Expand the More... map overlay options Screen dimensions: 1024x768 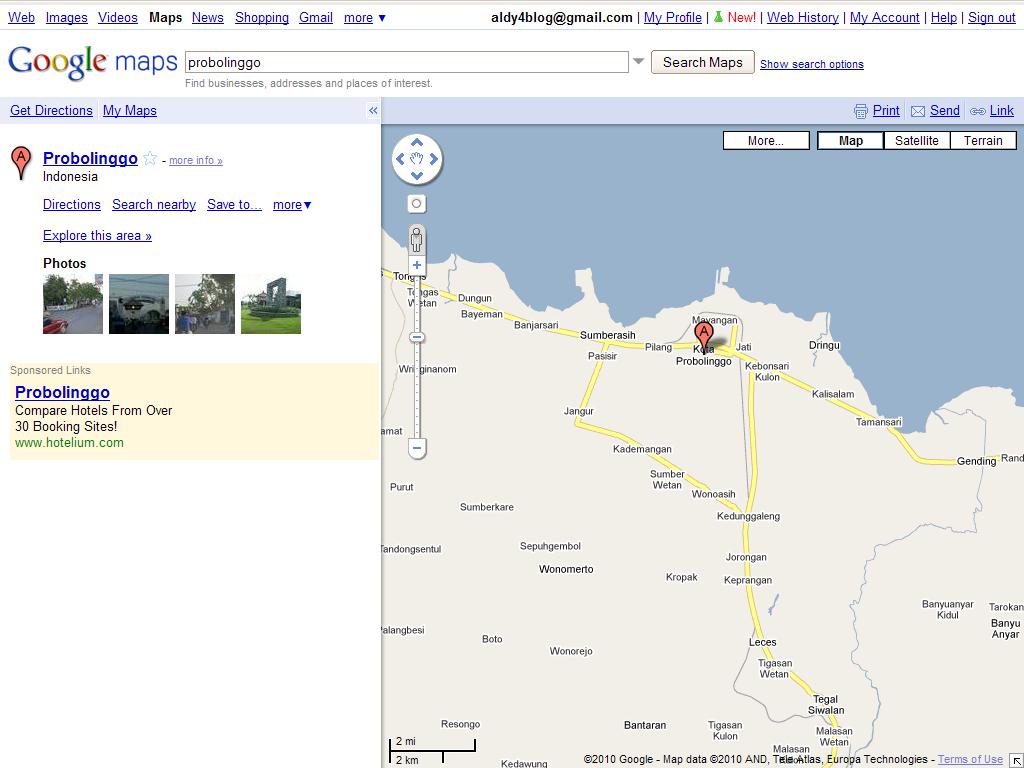tap(766, 140)
